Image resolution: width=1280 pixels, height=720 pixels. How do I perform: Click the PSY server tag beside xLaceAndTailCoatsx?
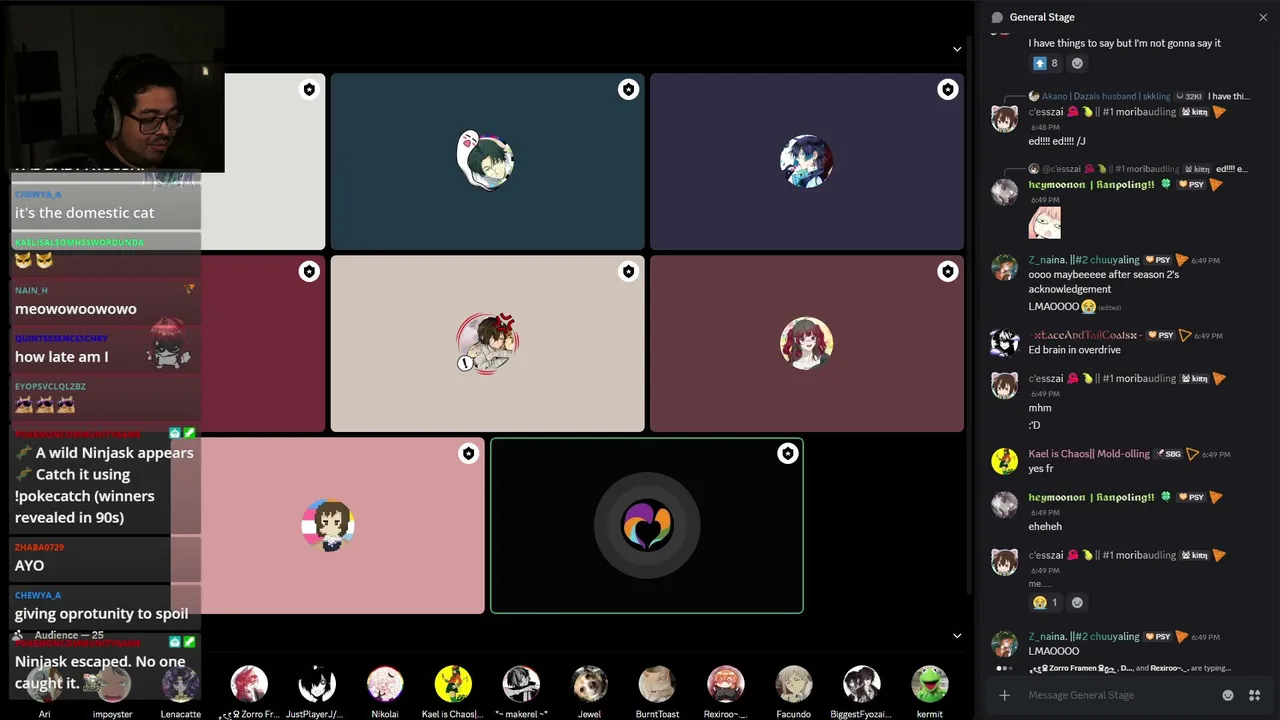[x=1161, y=335]
